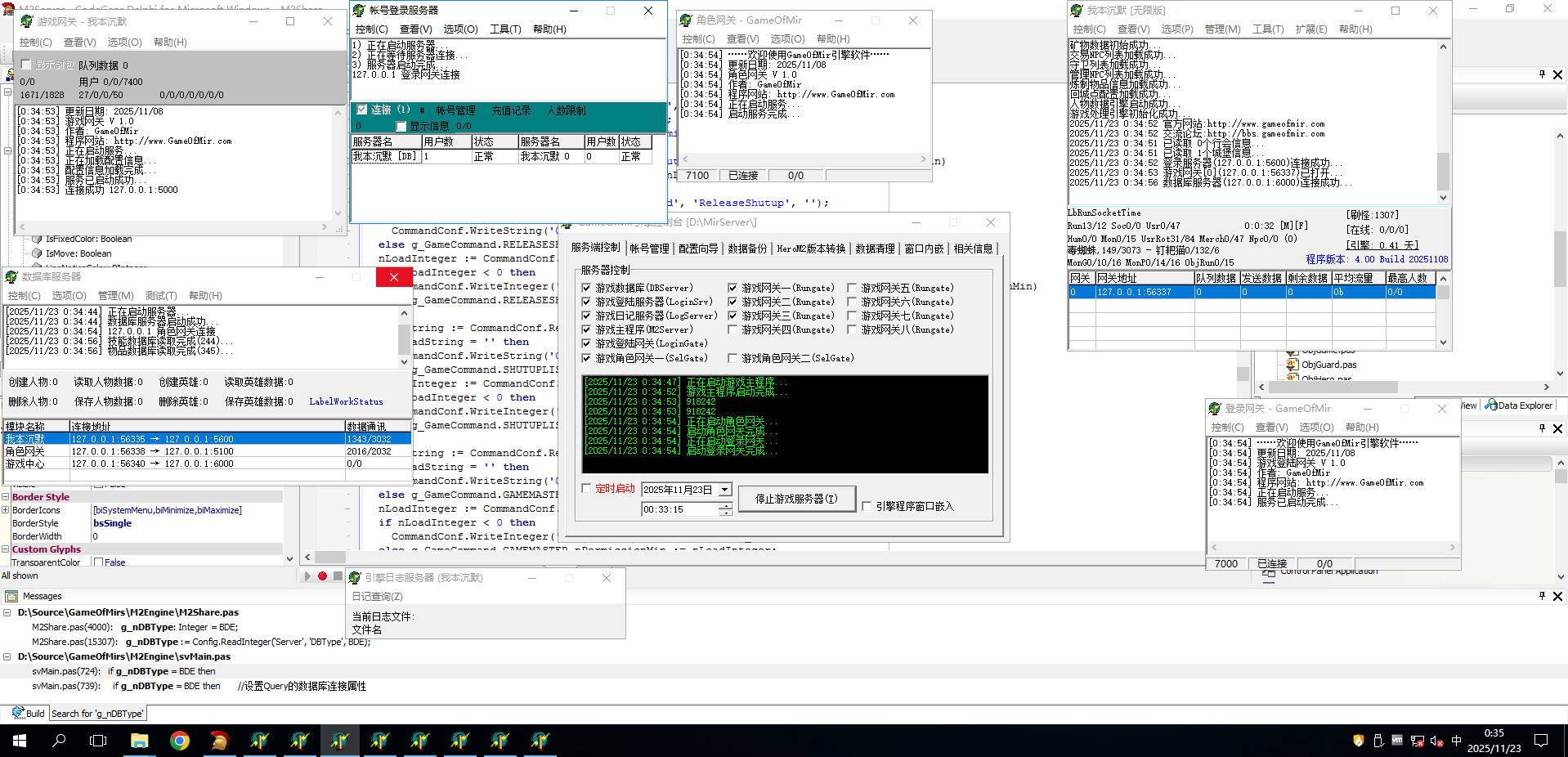Enable 游戏网关四(Rungate) checkbox
The width and height of the screenshot is (1568, 757).
[x=732, y=329]
